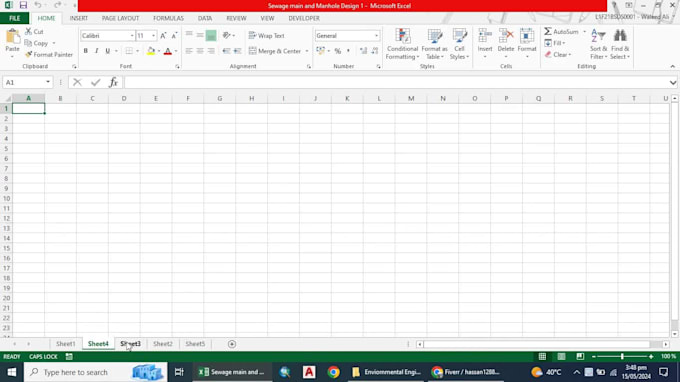Image resolution: width=680 pixels, height=382 pixels.
Task: Toggle Underline formatting
Action: click(108, 51)
